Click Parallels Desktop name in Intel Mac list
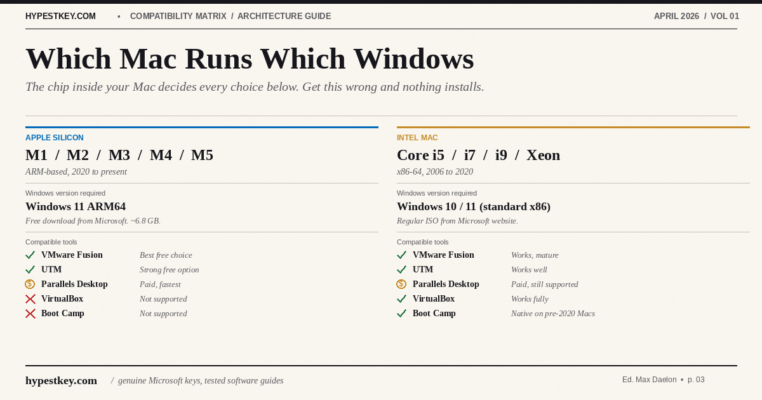The height and width of the screenshot is (400, 762). pos(446,284)
